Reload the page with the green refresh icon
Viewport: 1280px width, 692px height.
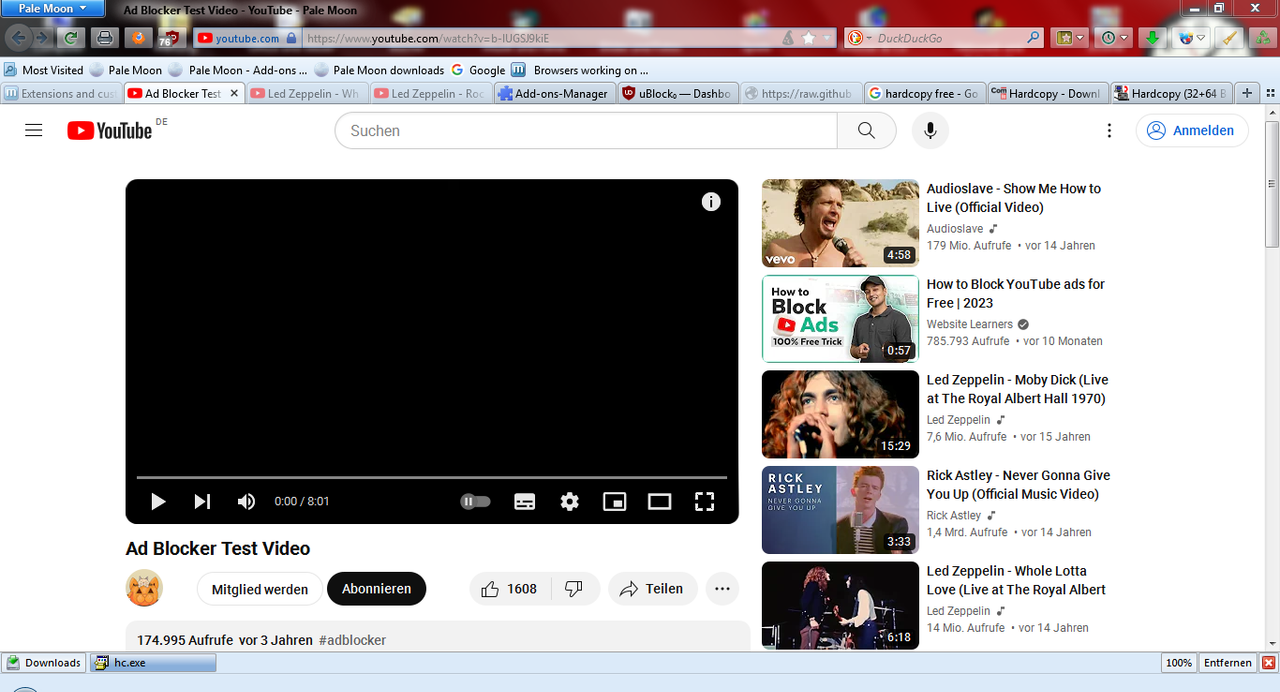(x=70, y=38)
